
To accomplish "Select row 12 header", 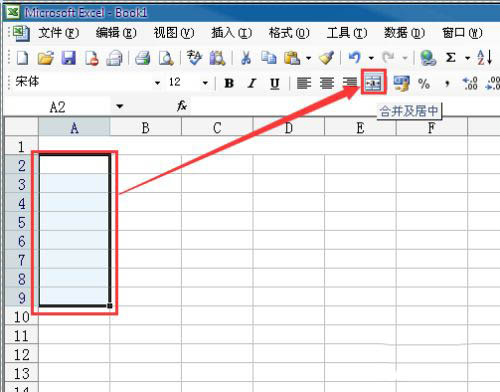I will tap(21, 354).
